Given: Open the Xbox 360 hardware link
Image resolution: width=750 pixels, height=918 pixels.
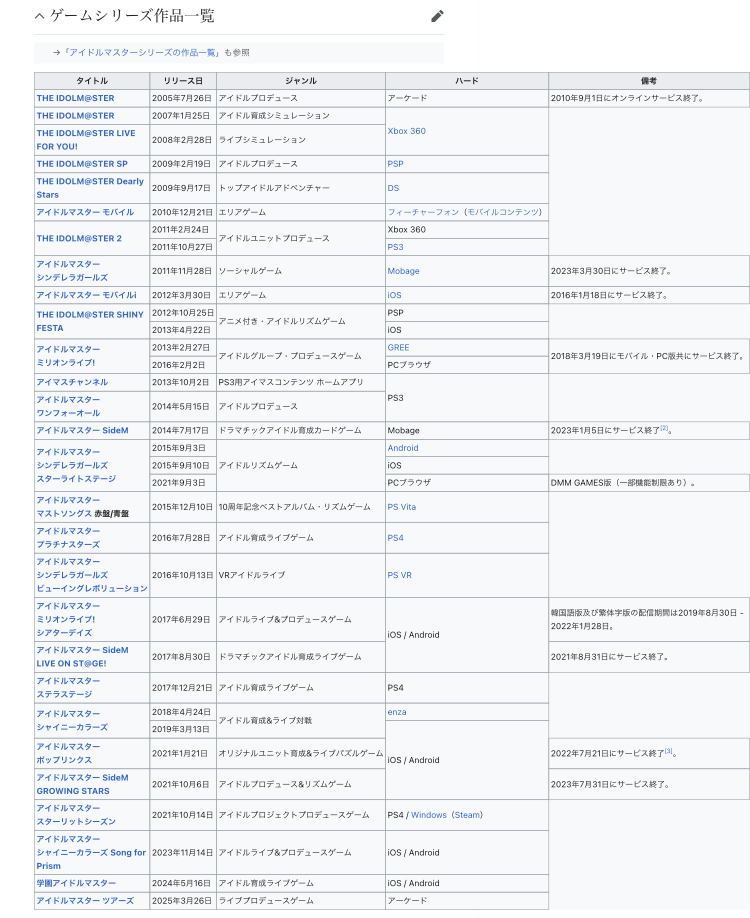Looking at the screenshot, I should tap(406, 131).
